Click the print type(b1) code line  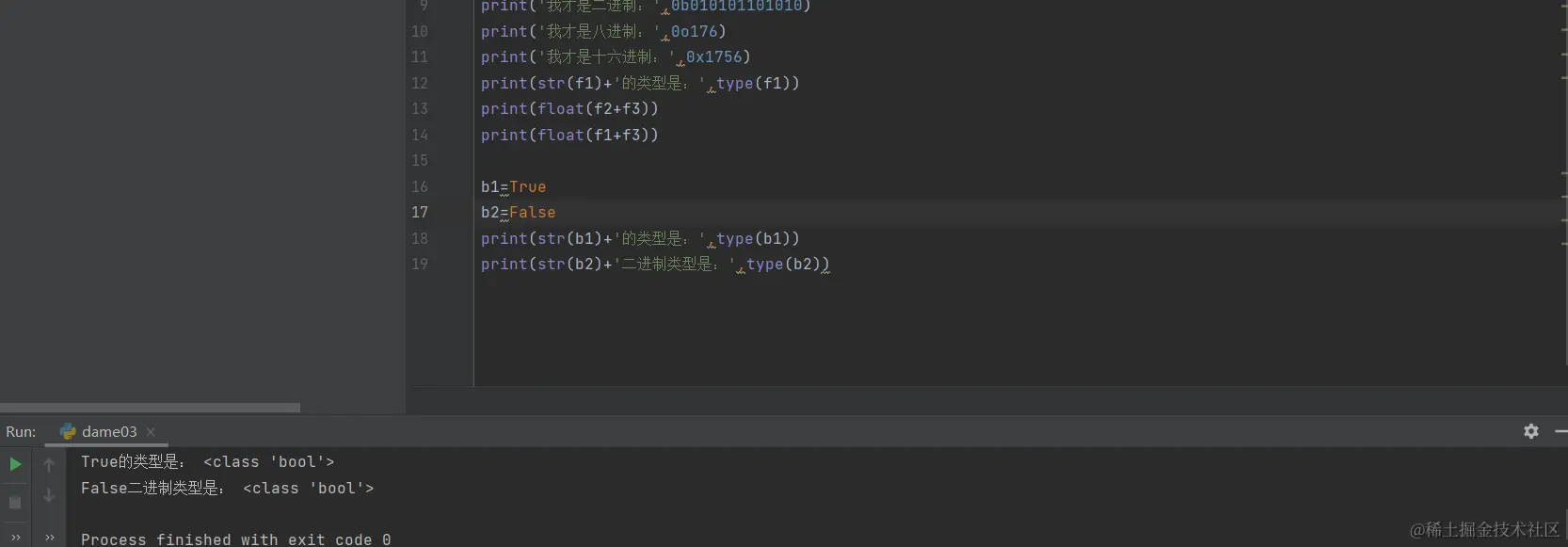pyautogui.click(x=640, y=239)
